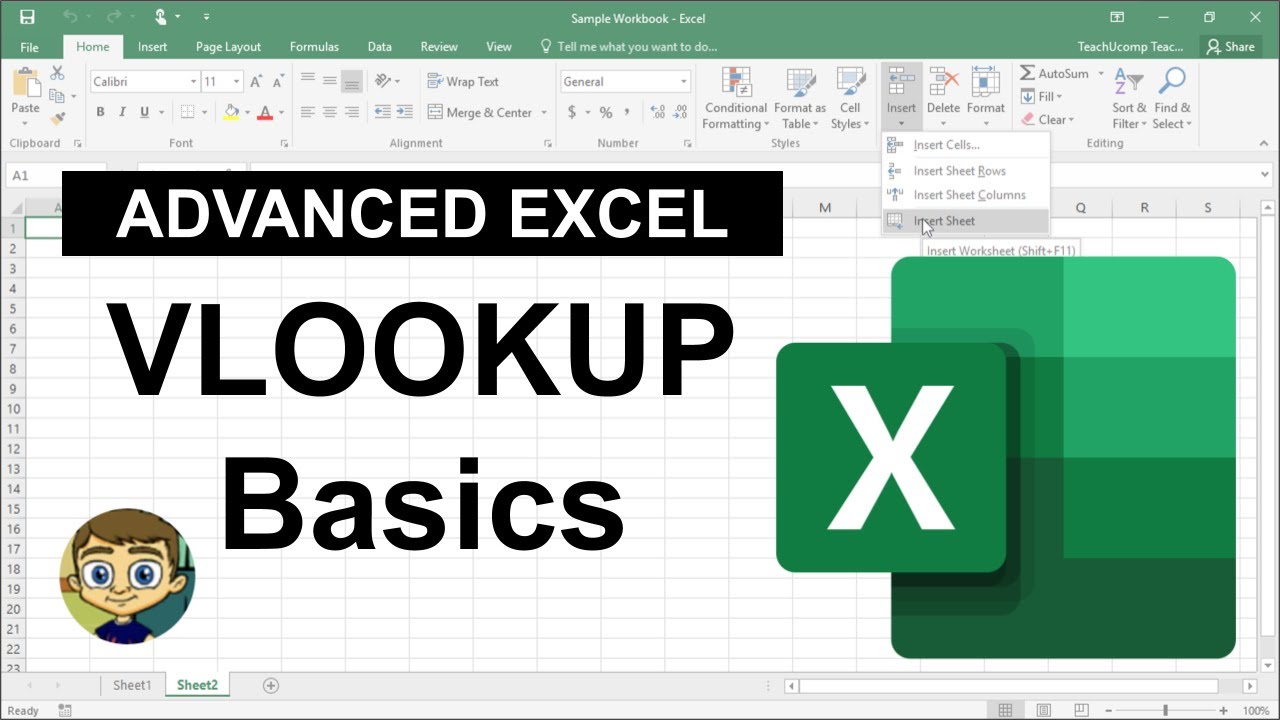1280x720 pixels.
Task: Toggle Touch/Mouse mode icon
Action: tap(161, 17)
